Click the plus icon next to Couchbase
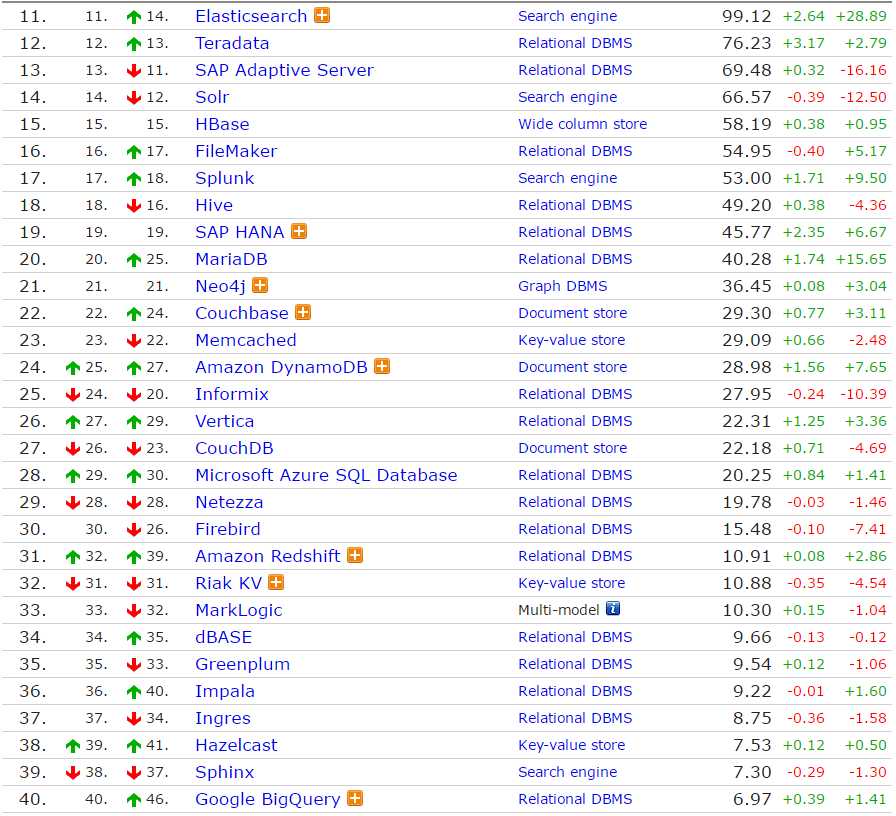The width and height of the screenshot is (896, 816). coord(303,313)
